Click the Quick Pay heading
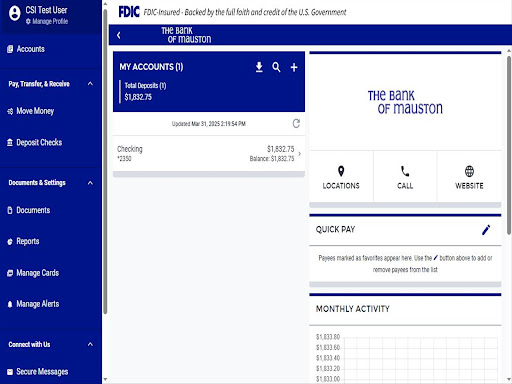Viewport: 512px width, 384px height. (x=335, y=229)
